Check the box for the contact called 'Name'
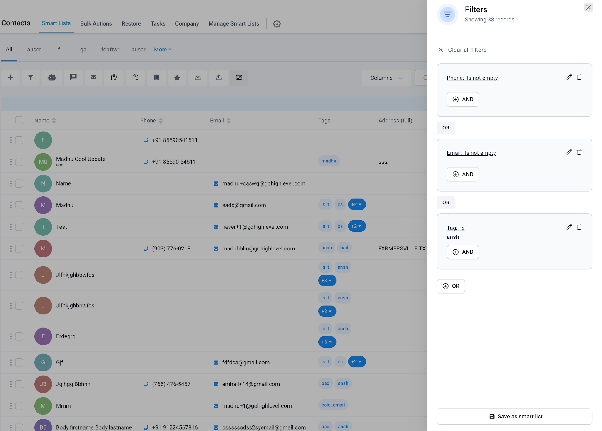 pos(19,183)
